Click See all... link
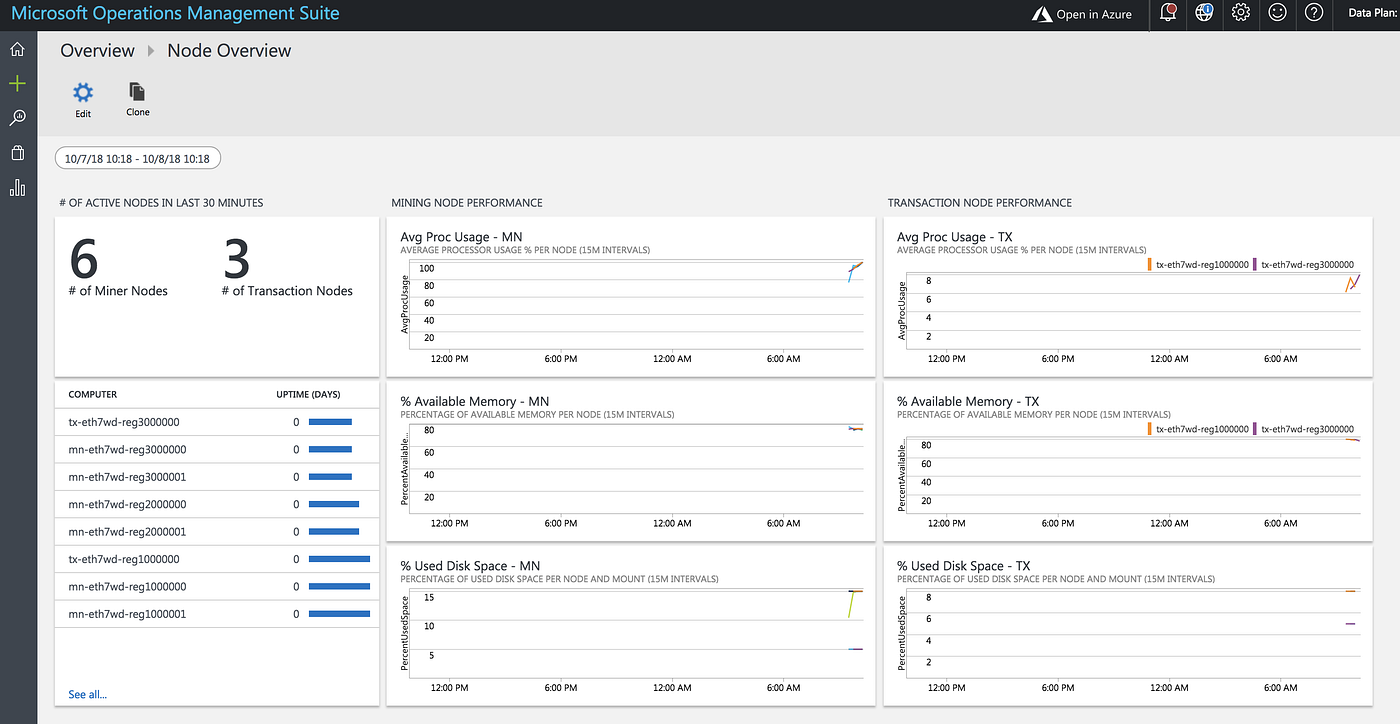This screenshot has height=724, width=1400. coord(87,694)
